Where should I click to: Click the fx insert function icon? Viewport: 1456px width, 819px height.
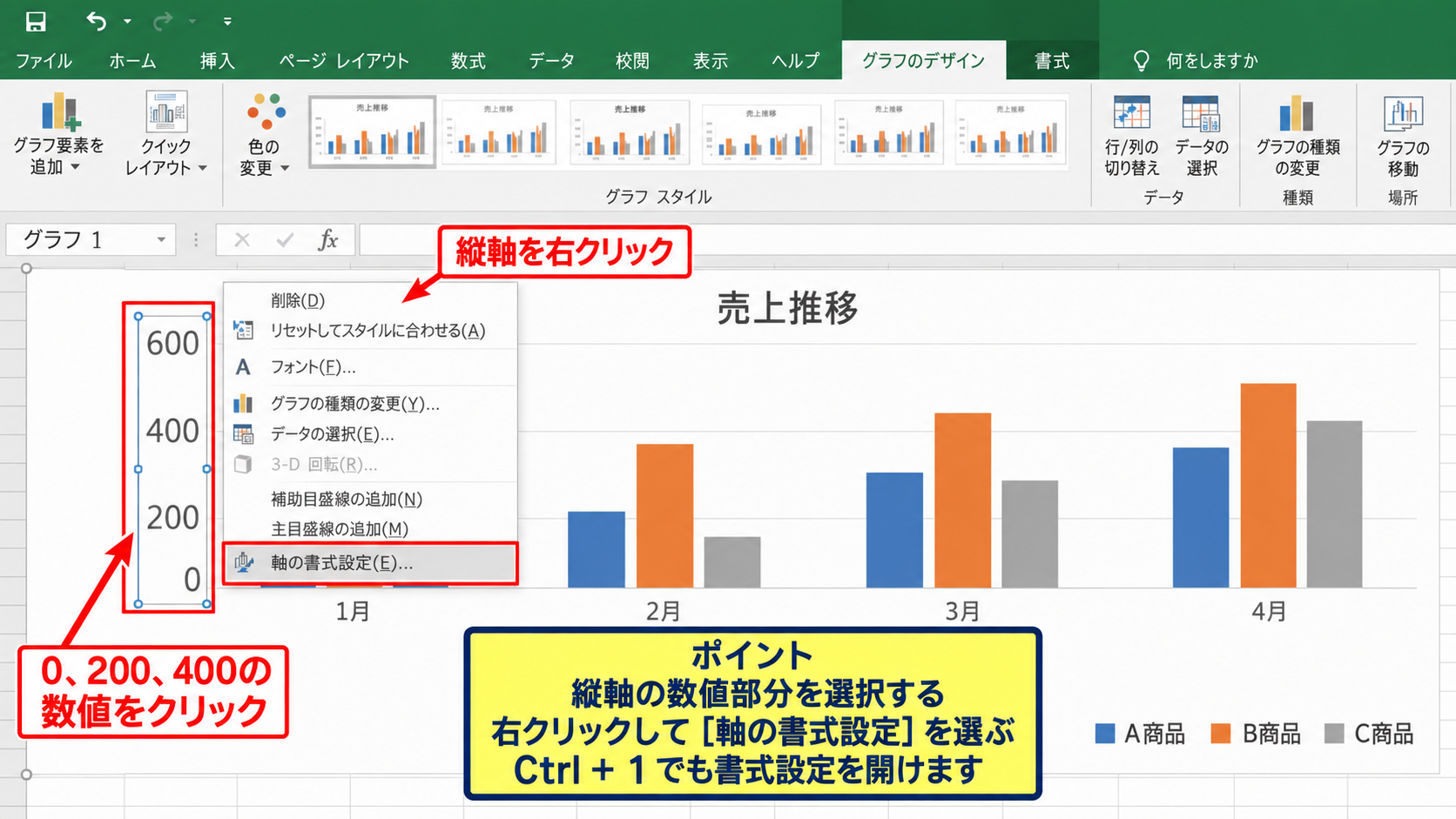[x=327, y=239]
